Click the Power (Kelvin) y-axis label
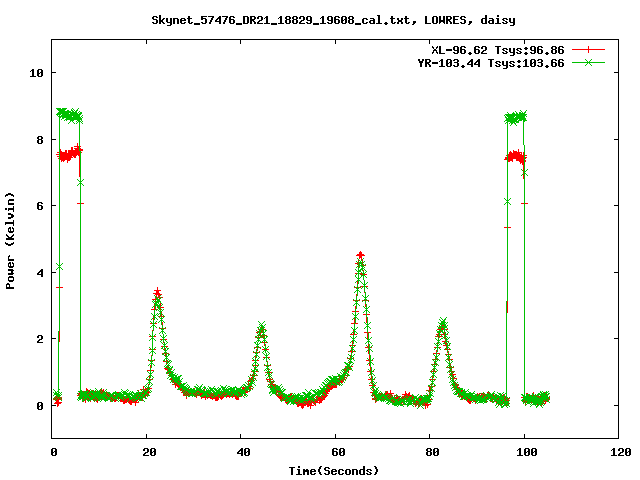Screen dimensions: 640x480 [10, 241]
